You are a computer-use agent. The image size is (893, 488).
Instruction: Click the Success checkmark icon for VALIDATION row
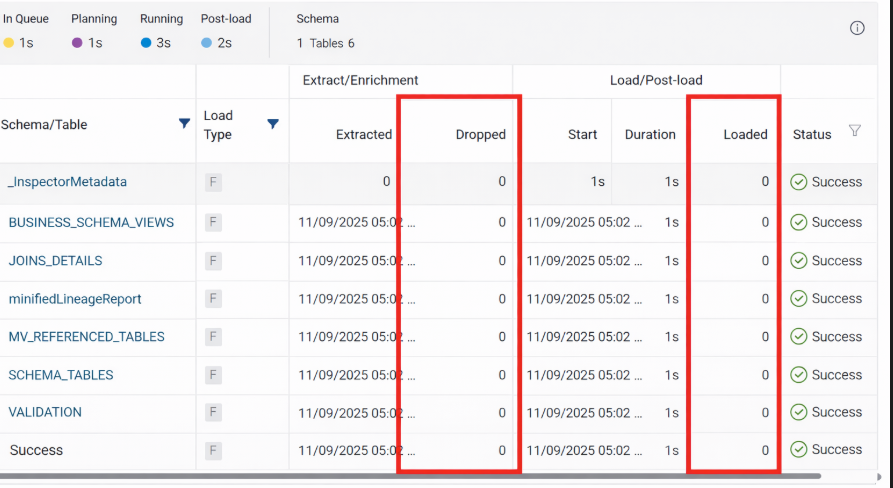(x=798, y=412)
